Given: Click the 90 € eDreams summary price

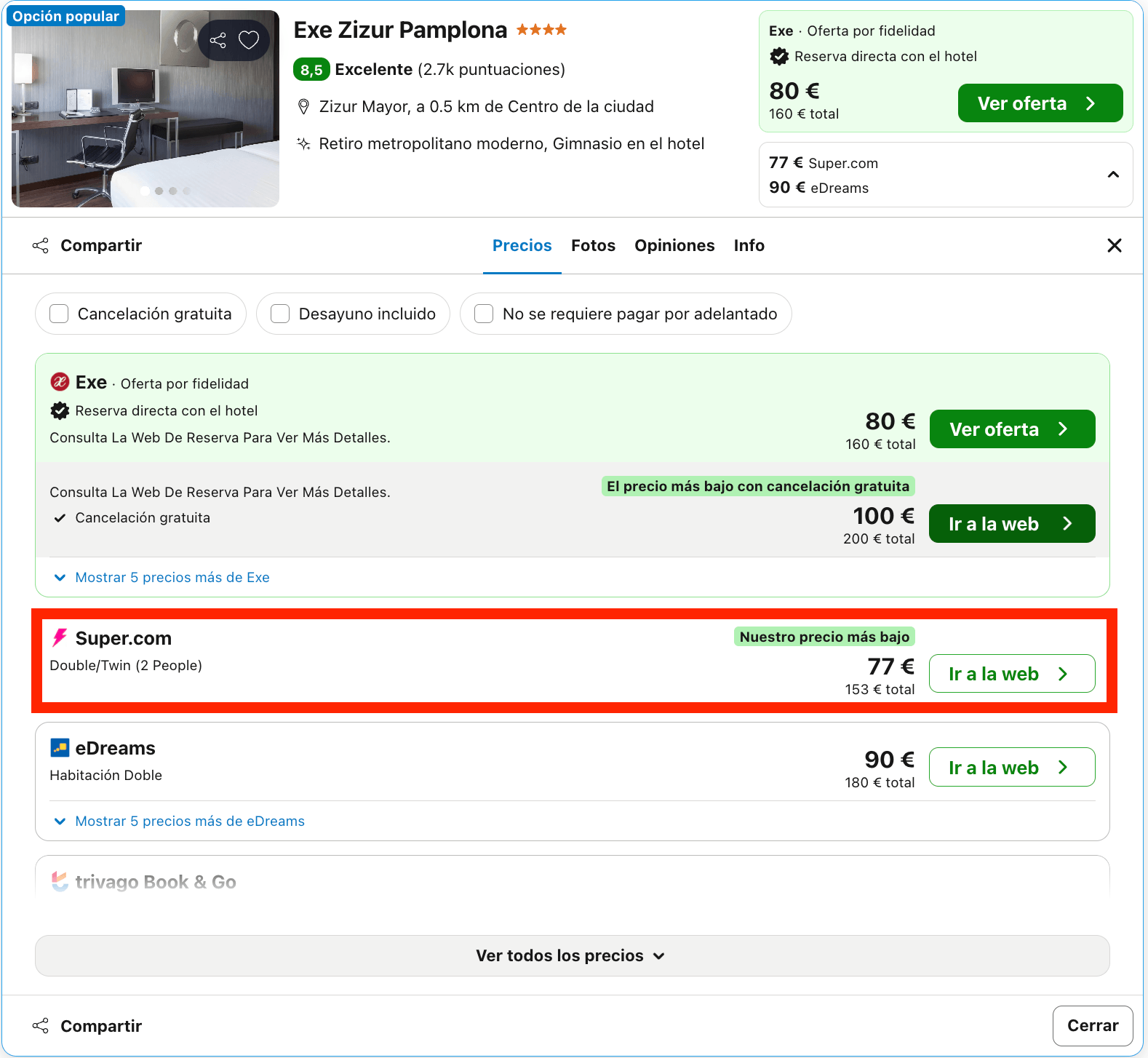Looking at the screenshot, I should (x=819, y=188).
